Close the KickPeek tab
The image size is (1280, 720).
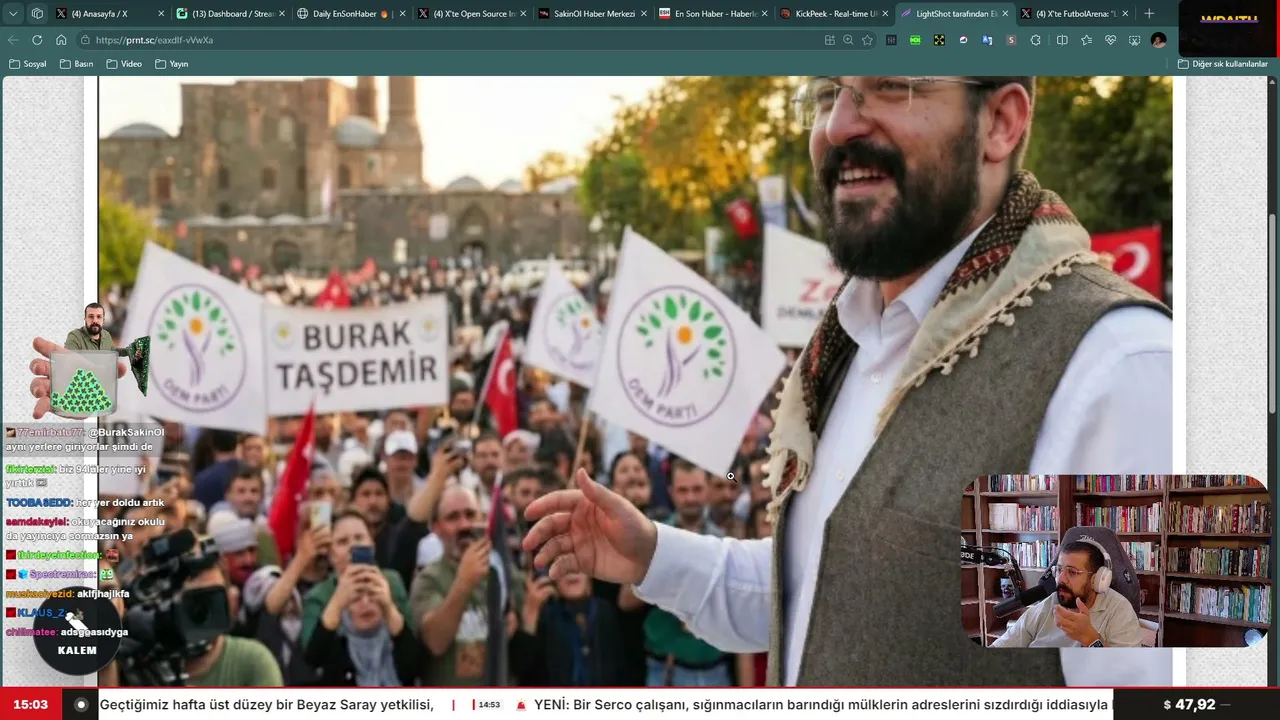coord(885,14)
